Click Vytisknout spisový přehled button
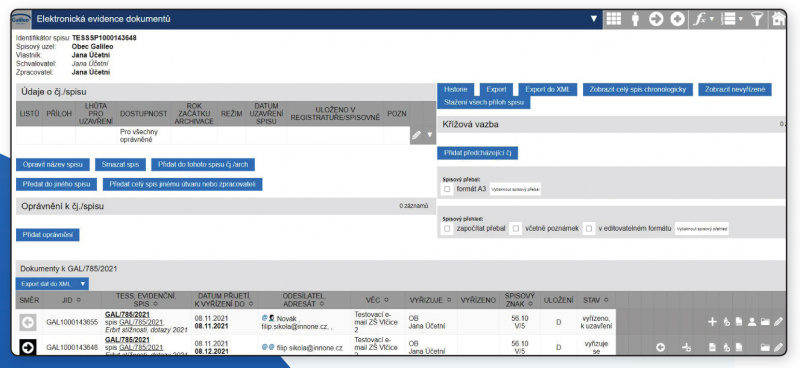The width and height of the screenshot is (800, 368). pyautogui.click(x=702, y=229)
